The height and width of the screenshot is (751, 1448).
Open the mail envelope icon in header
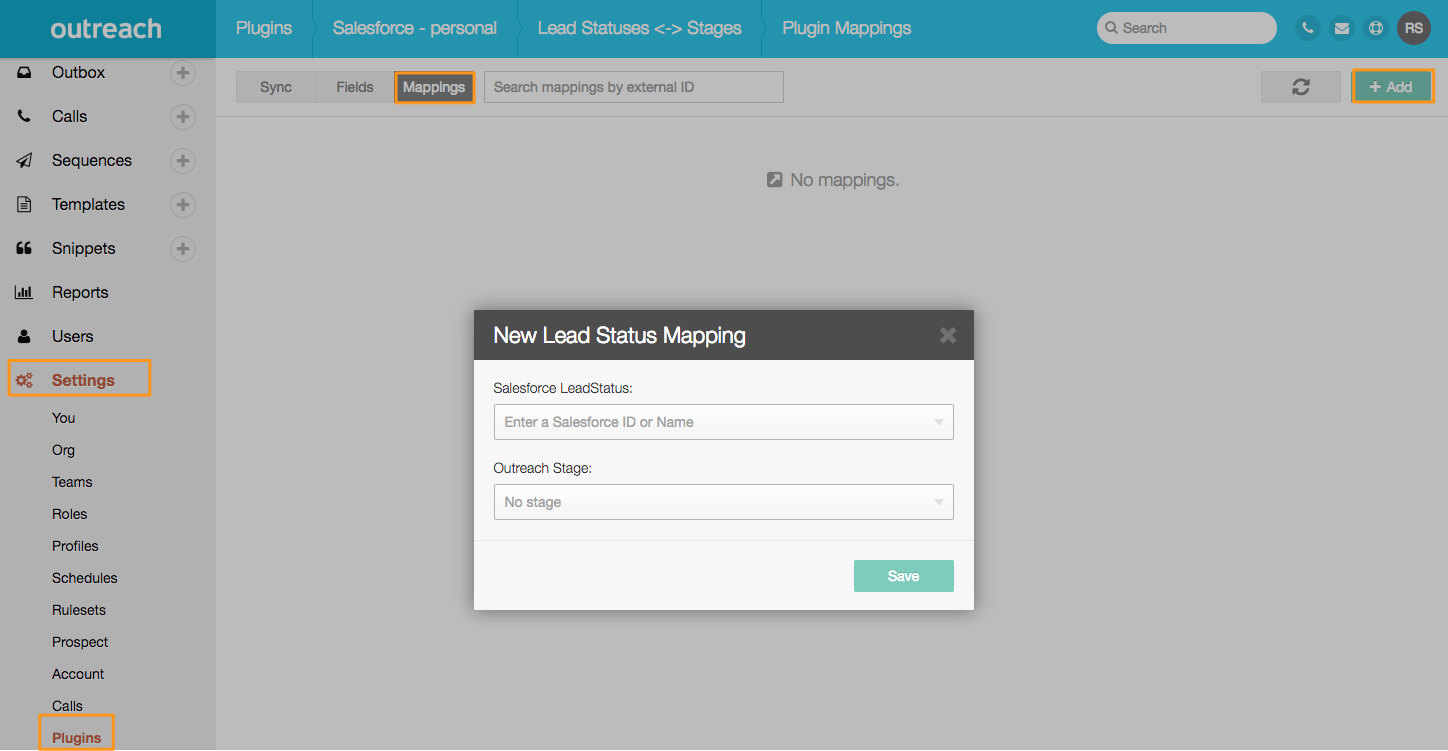1342,28
